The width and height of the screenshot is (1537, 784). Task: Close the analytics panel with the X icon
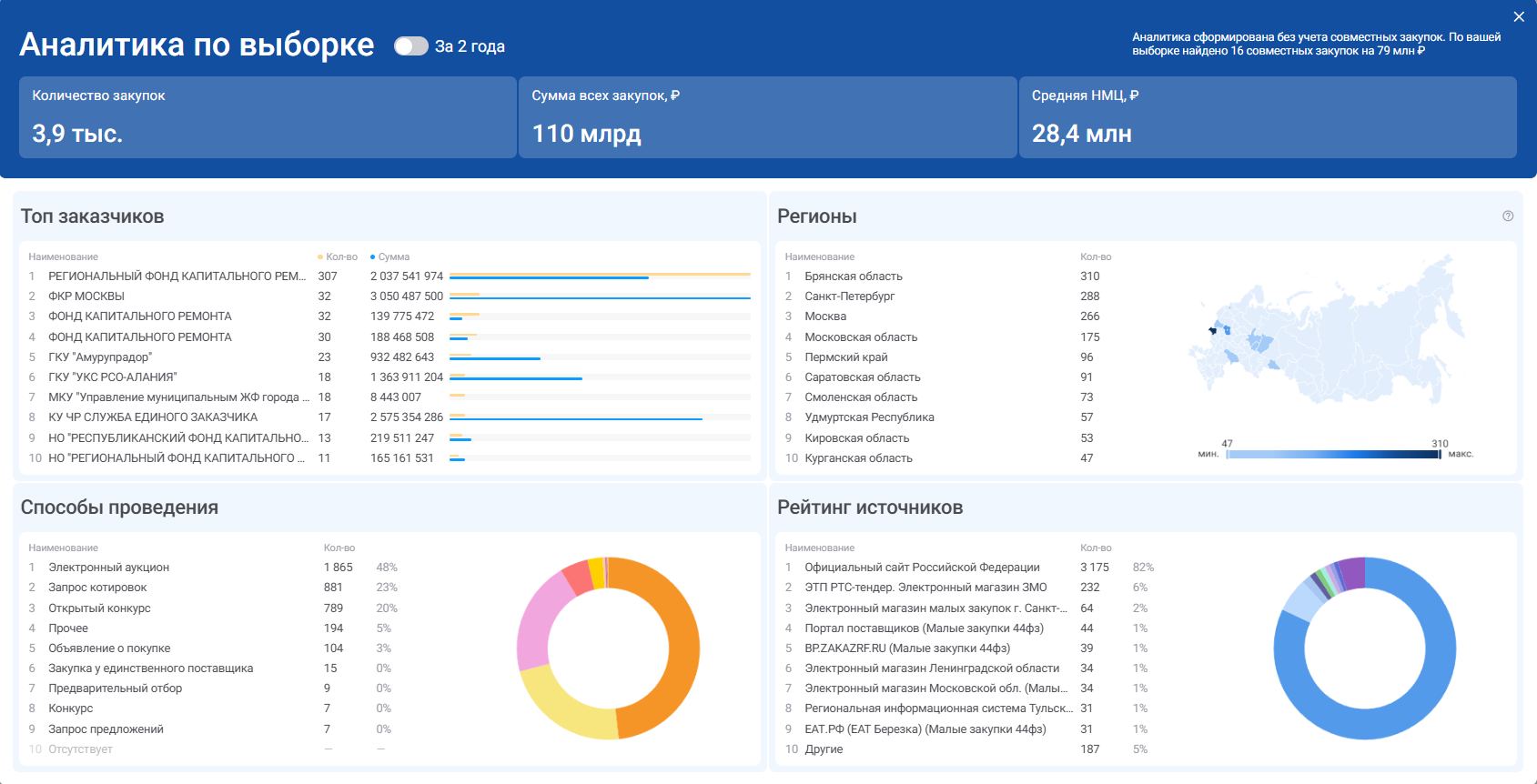pyautogui.click(x=1518, y=16)
